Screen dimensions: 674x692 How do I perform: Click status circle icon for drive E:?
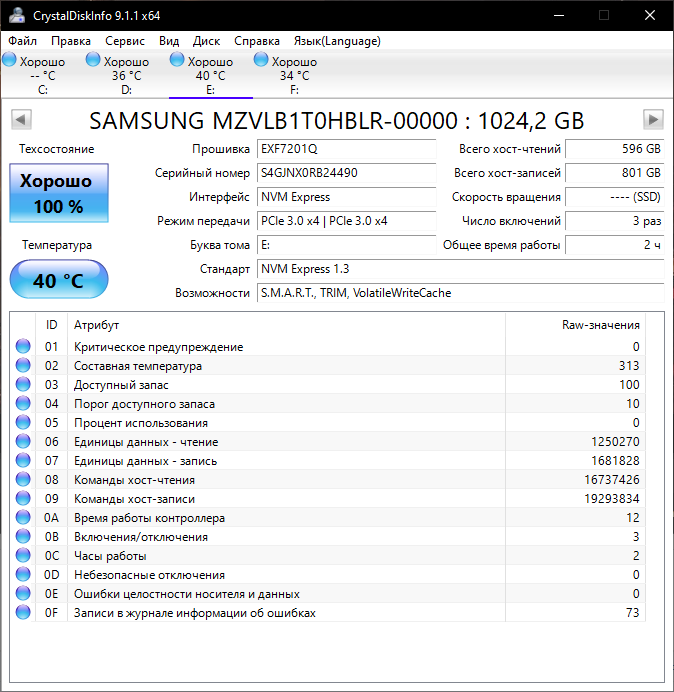(177, 60)
